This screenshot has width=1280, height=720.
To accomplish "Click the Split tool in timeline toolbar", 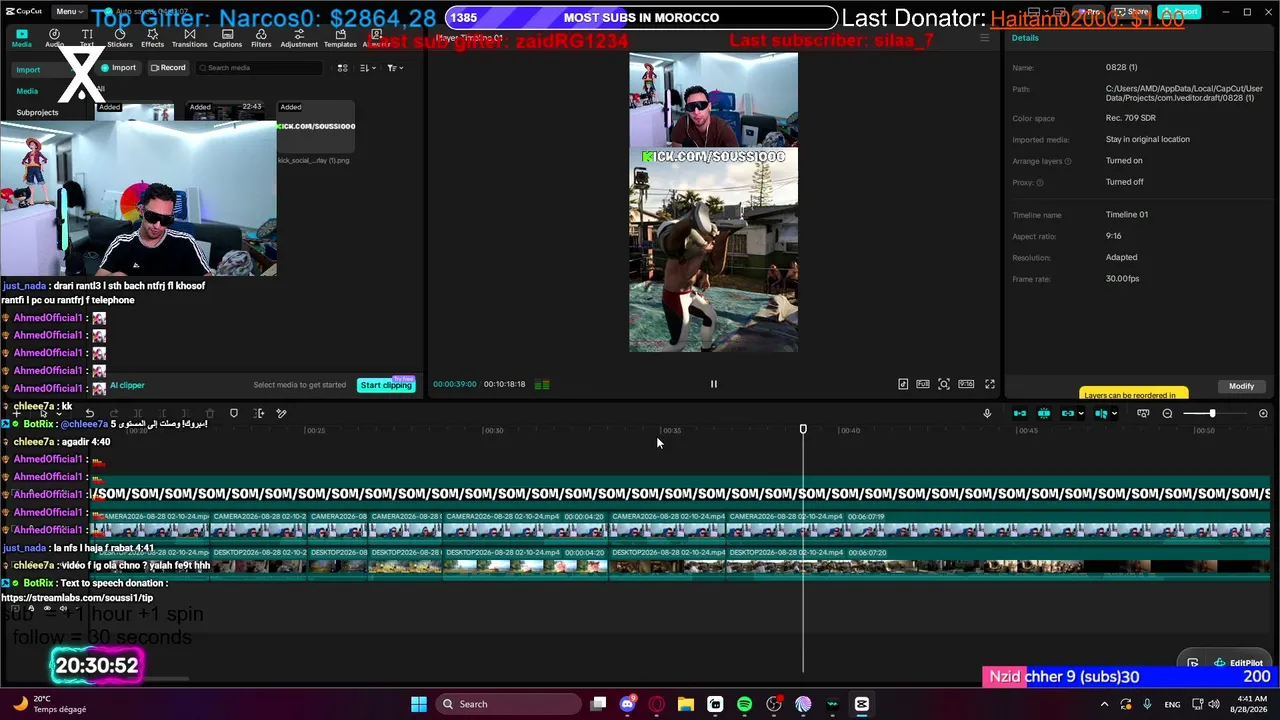I will (138, 413).
